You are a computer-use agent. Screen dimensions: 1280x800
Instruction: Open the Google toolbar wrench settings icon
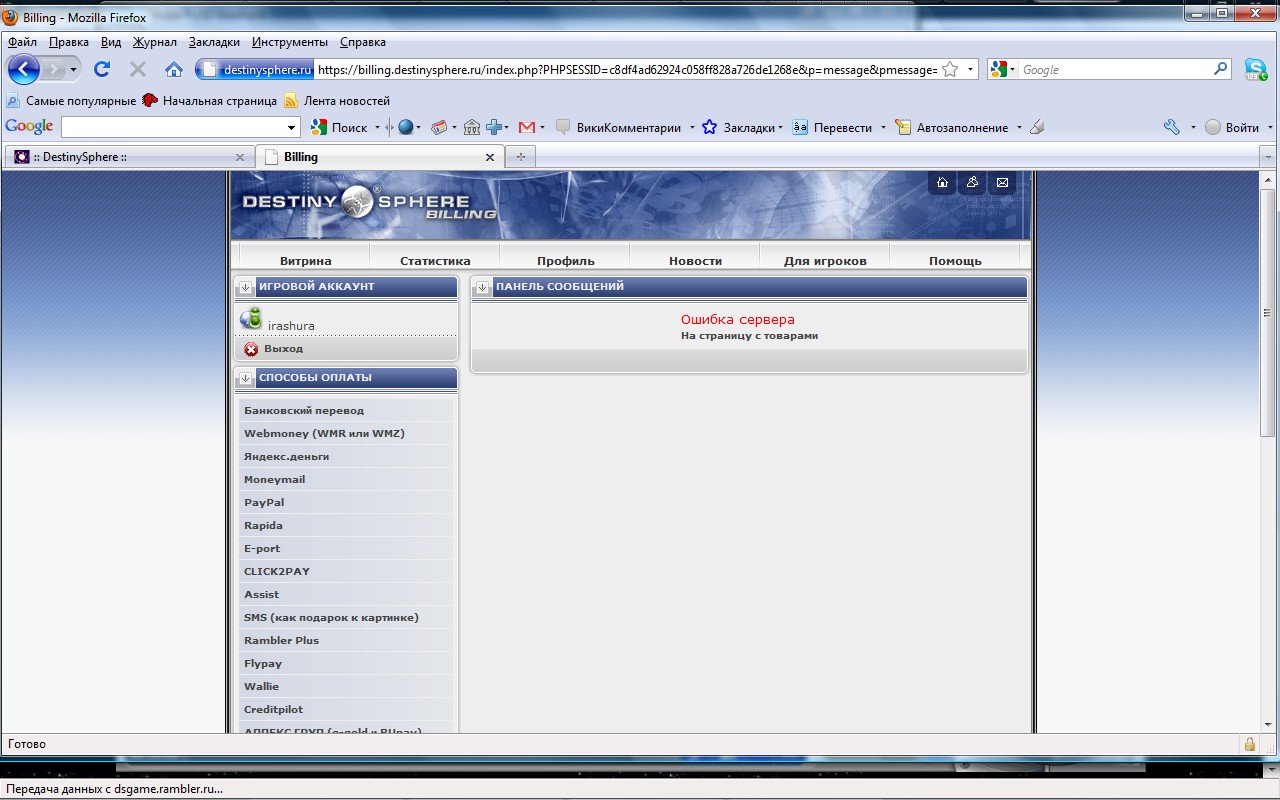[1172, 127]
